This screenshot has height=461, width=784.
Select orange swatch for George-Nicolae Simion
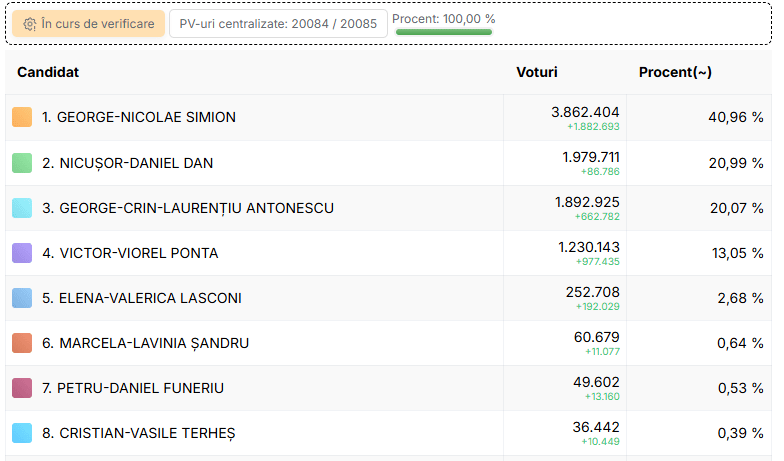[x=22, y=117]
